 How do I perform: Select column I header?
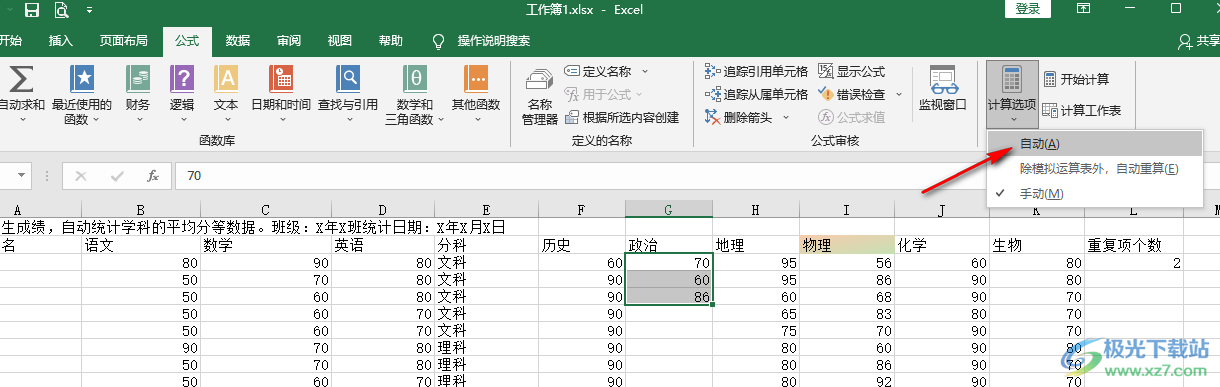point(846,209)
